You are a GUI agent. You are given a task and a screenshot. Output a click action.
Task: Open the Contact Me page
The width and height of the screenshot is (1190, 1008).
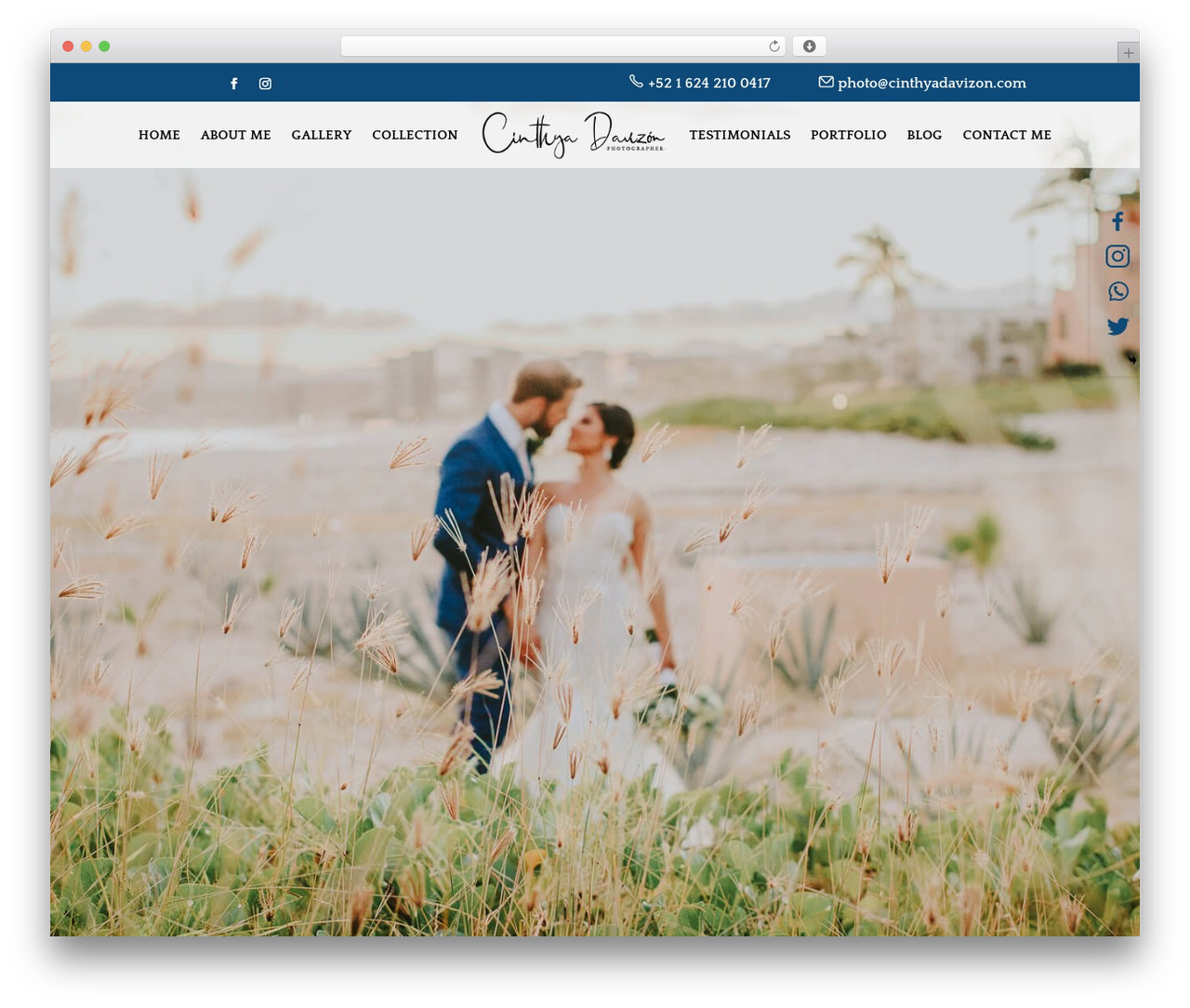point(1007,135)
